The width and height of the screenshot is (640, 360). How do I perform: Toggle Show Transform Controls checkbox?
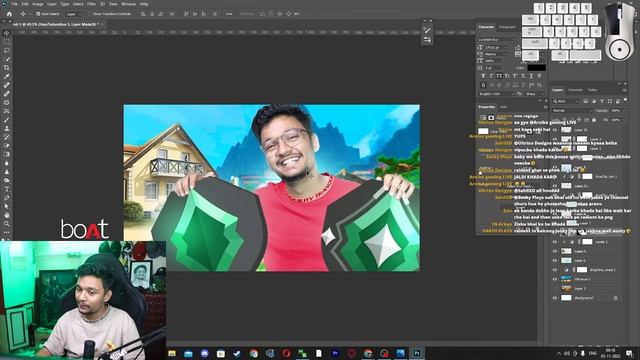click(x=90, y=14)
